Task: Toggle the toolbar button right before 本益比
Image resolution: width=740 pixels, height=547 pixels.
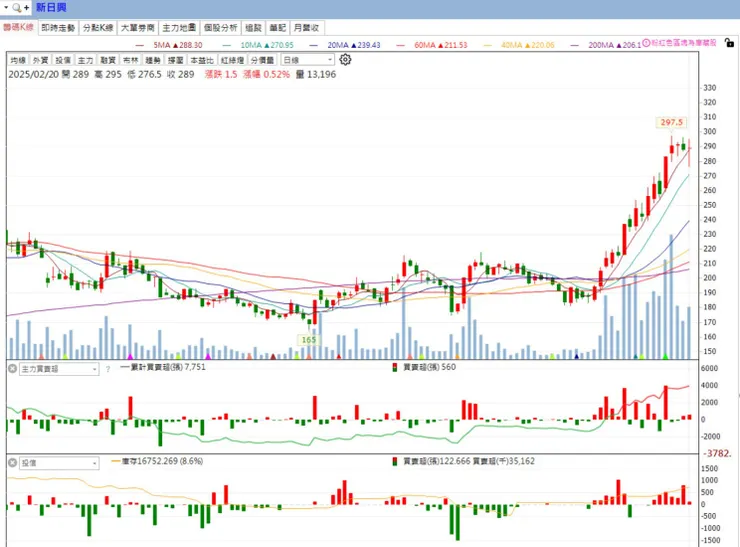Action: [176, 60]
